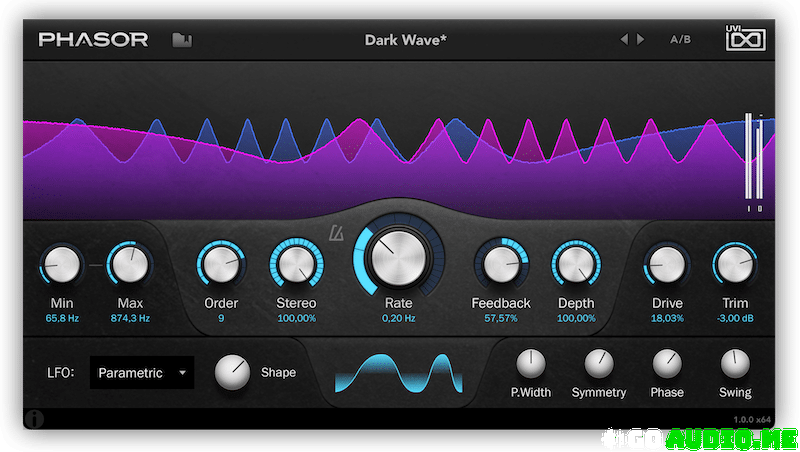Click the Symmetry knob
The width and height of the screenshot is (800, 452).
[x=599, y=364]
